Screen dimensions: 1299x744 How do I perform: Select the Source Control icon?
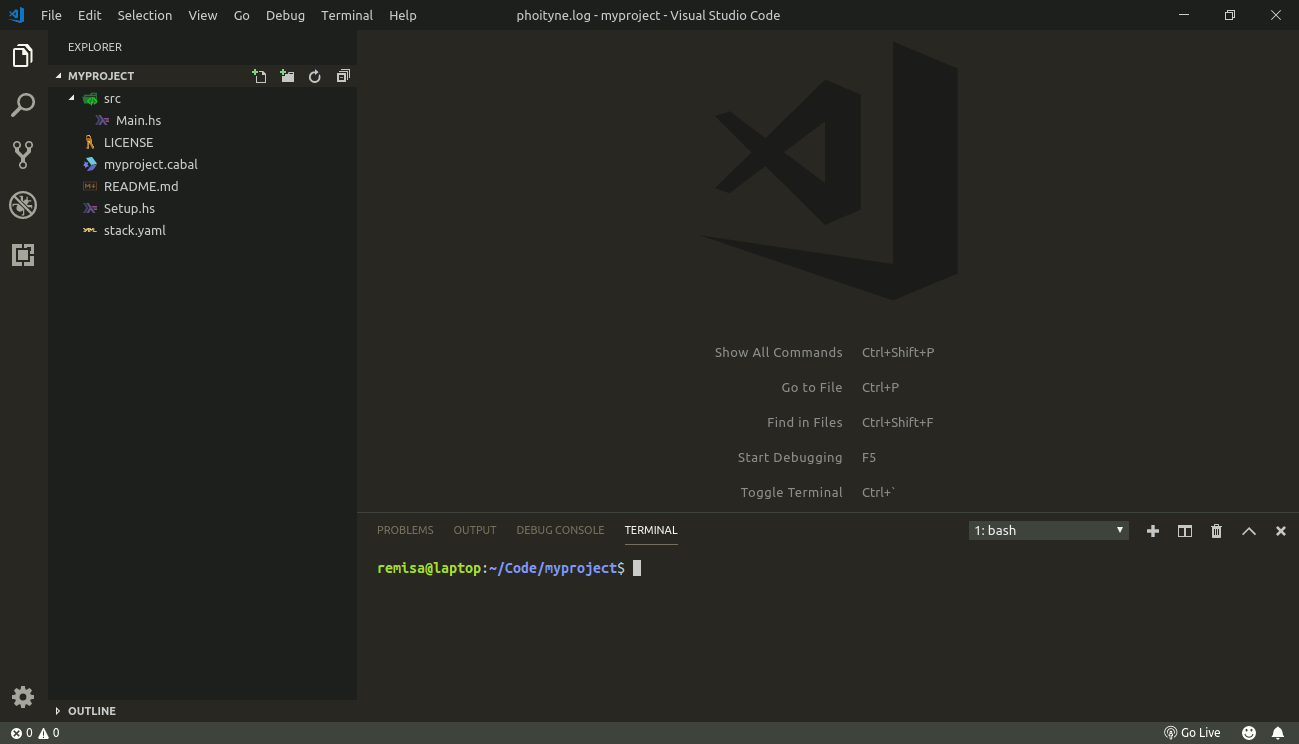23,154
